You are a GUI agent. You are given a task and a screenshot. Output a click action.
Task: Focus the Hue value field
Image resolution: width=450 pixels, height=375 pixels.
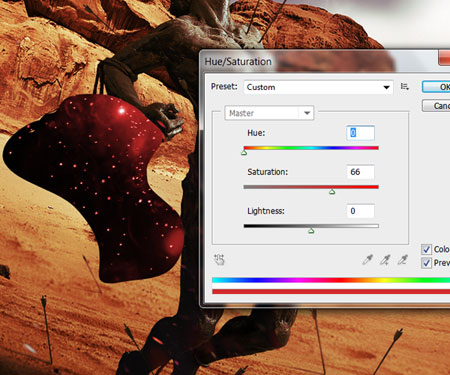tap(360, 133)
